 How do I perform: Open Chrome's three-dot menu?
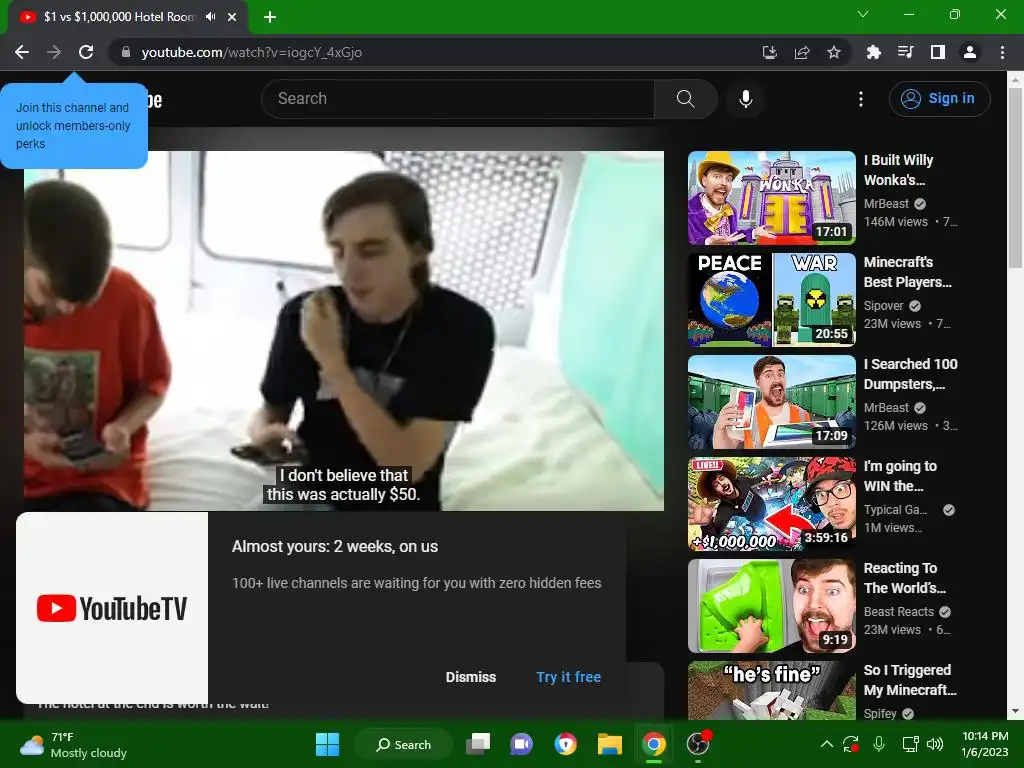coord(1002,52)
